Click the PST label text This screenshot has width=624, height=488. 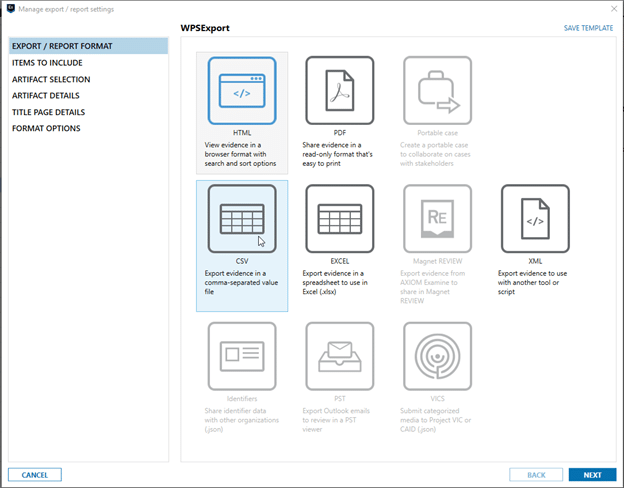(x=340, y=398)
